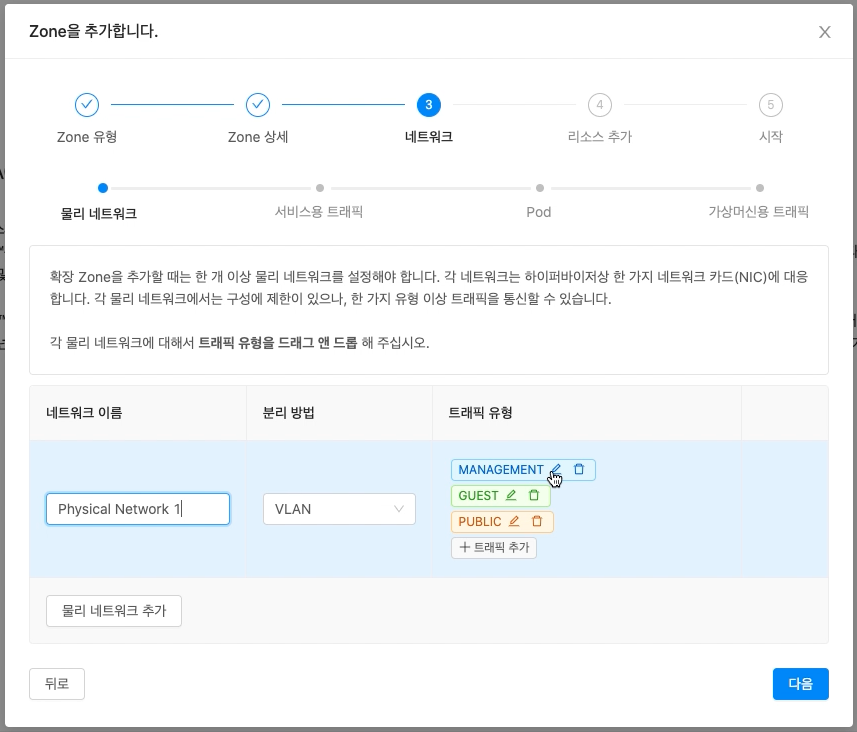Click the 물리 네트워크 추가 button
The image size is (857, 732).
point(113,611)
